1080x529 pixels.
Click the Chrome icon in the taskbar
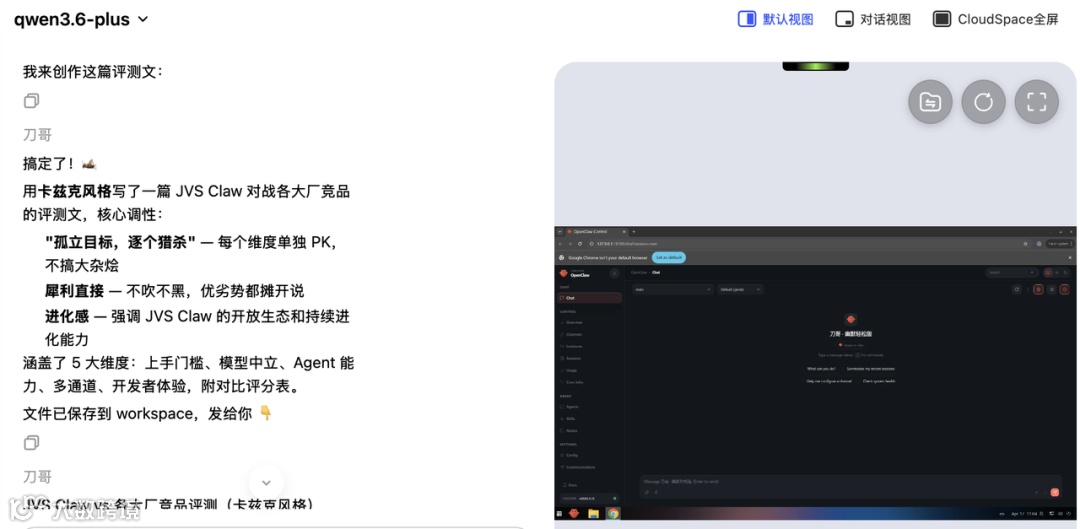click(613, 514)
